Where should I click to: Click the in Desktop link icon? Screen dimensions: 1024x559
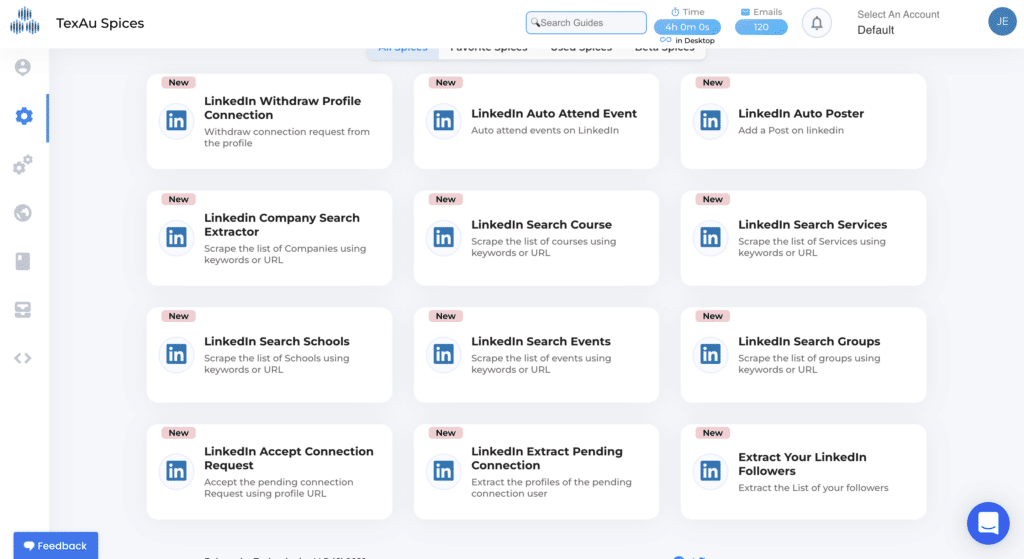[665, 40]
